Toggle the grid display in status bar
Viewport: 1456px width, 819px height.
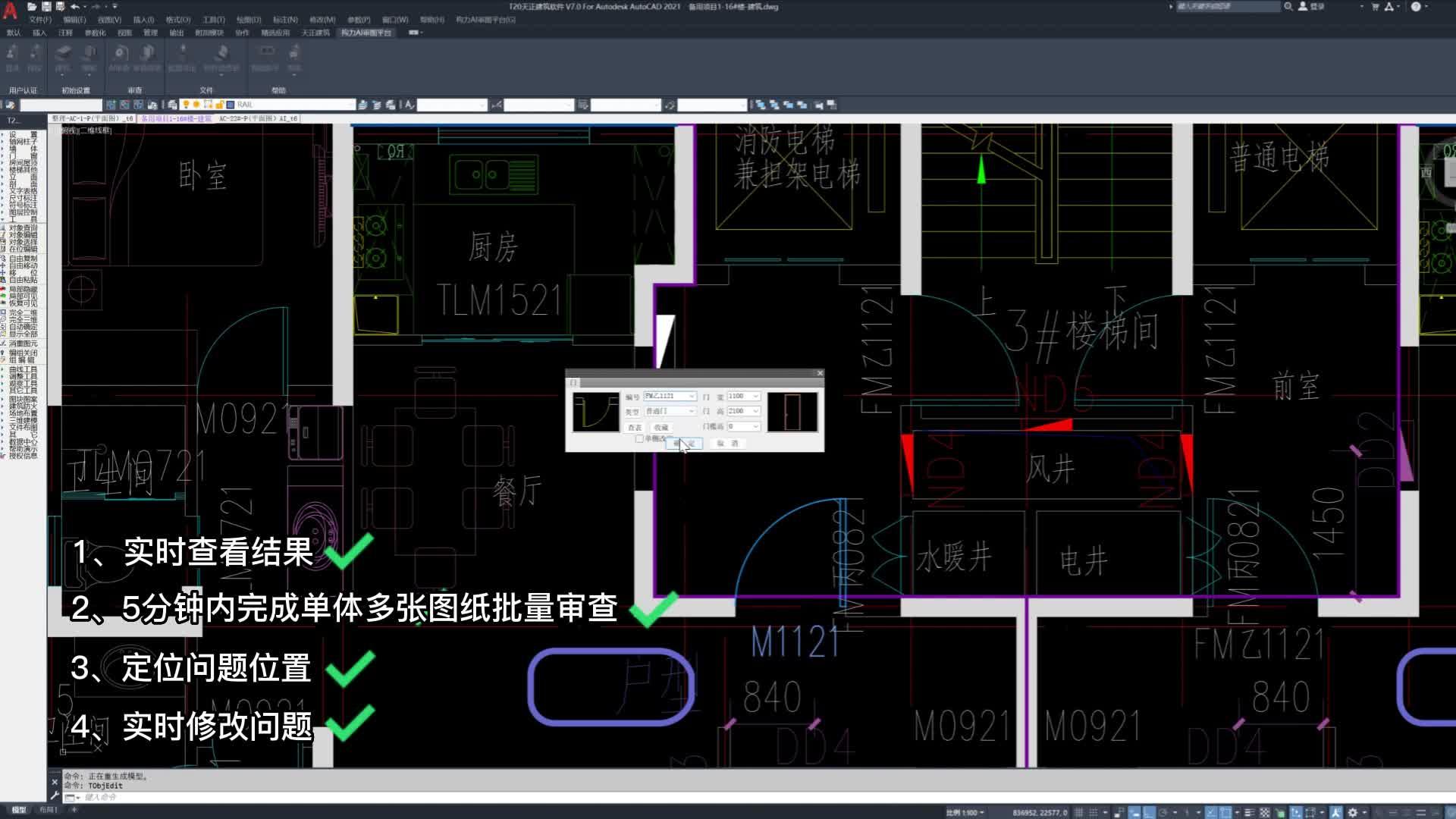point(1079,812)
